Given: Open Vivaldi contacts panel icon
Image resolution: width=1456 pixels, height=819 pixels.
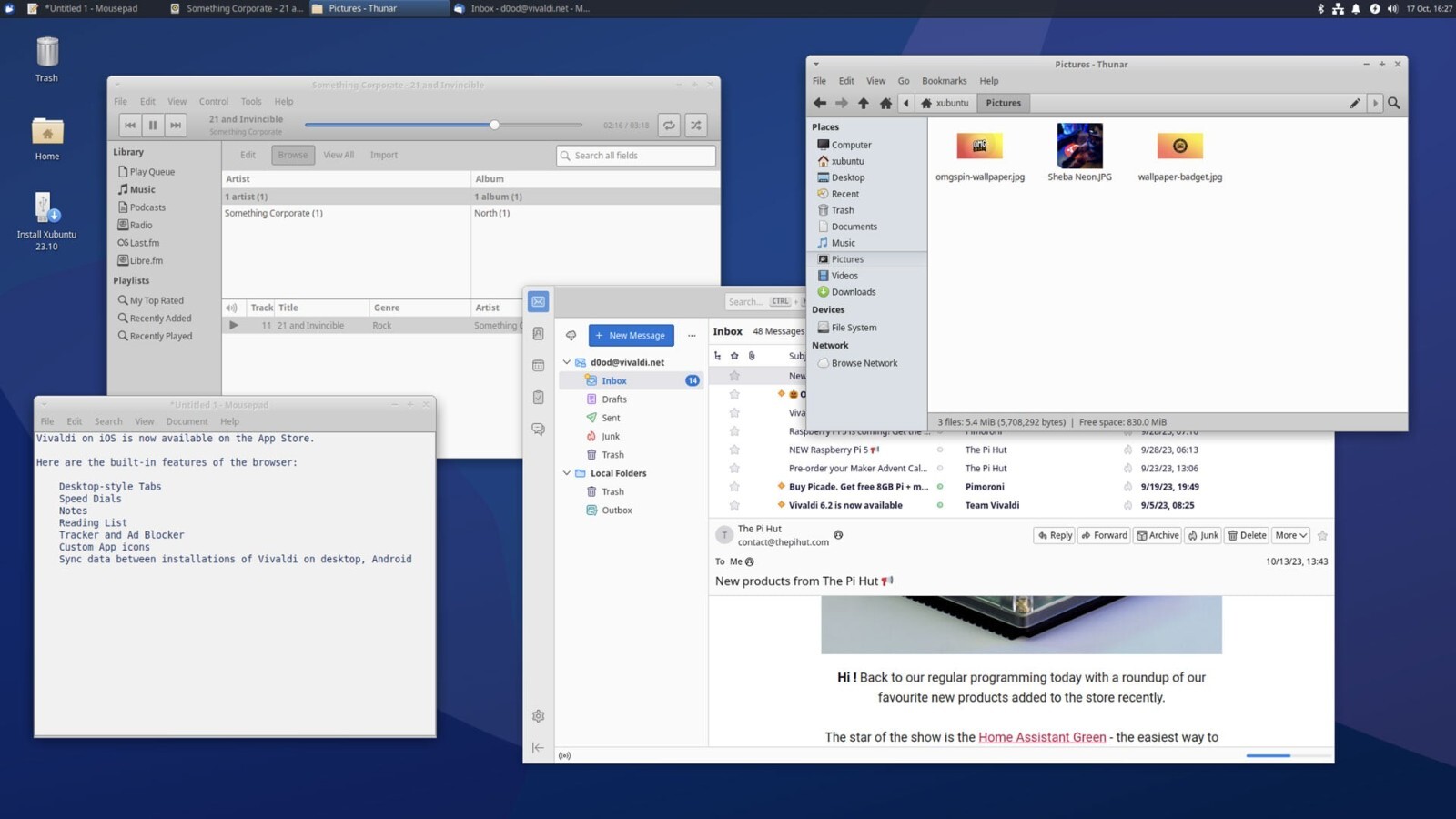Looking at the screenshot, I should click(x=539, y=334).
